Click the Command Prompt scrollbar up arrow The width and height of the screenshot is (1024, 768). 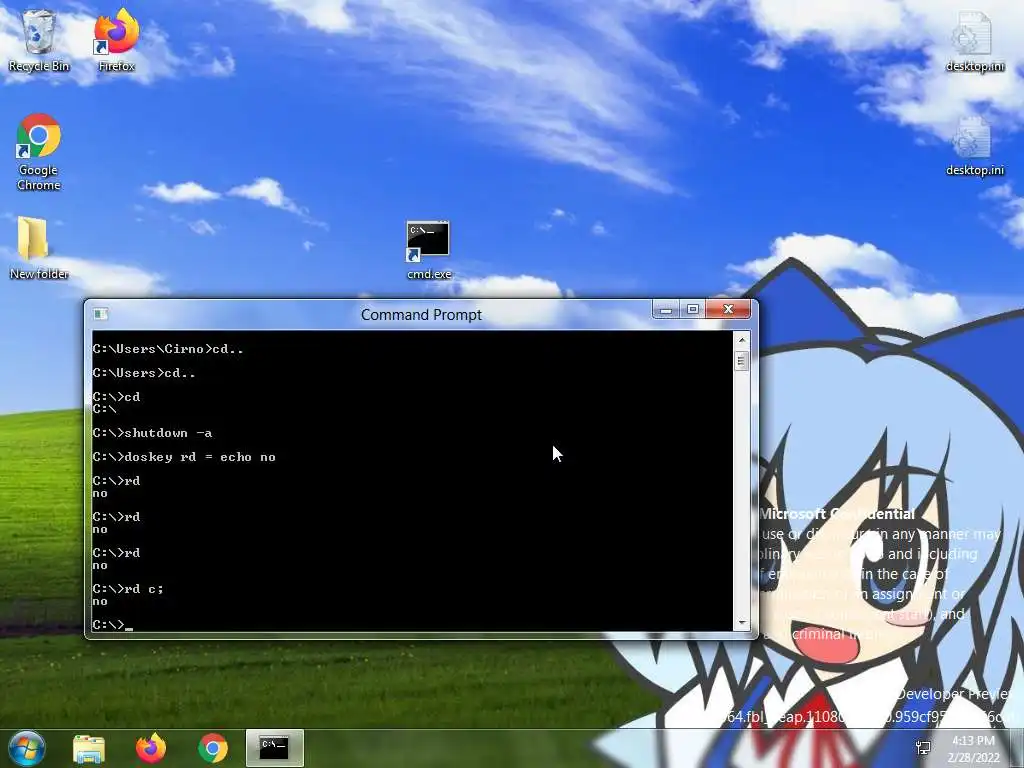[x=742, y=340]
